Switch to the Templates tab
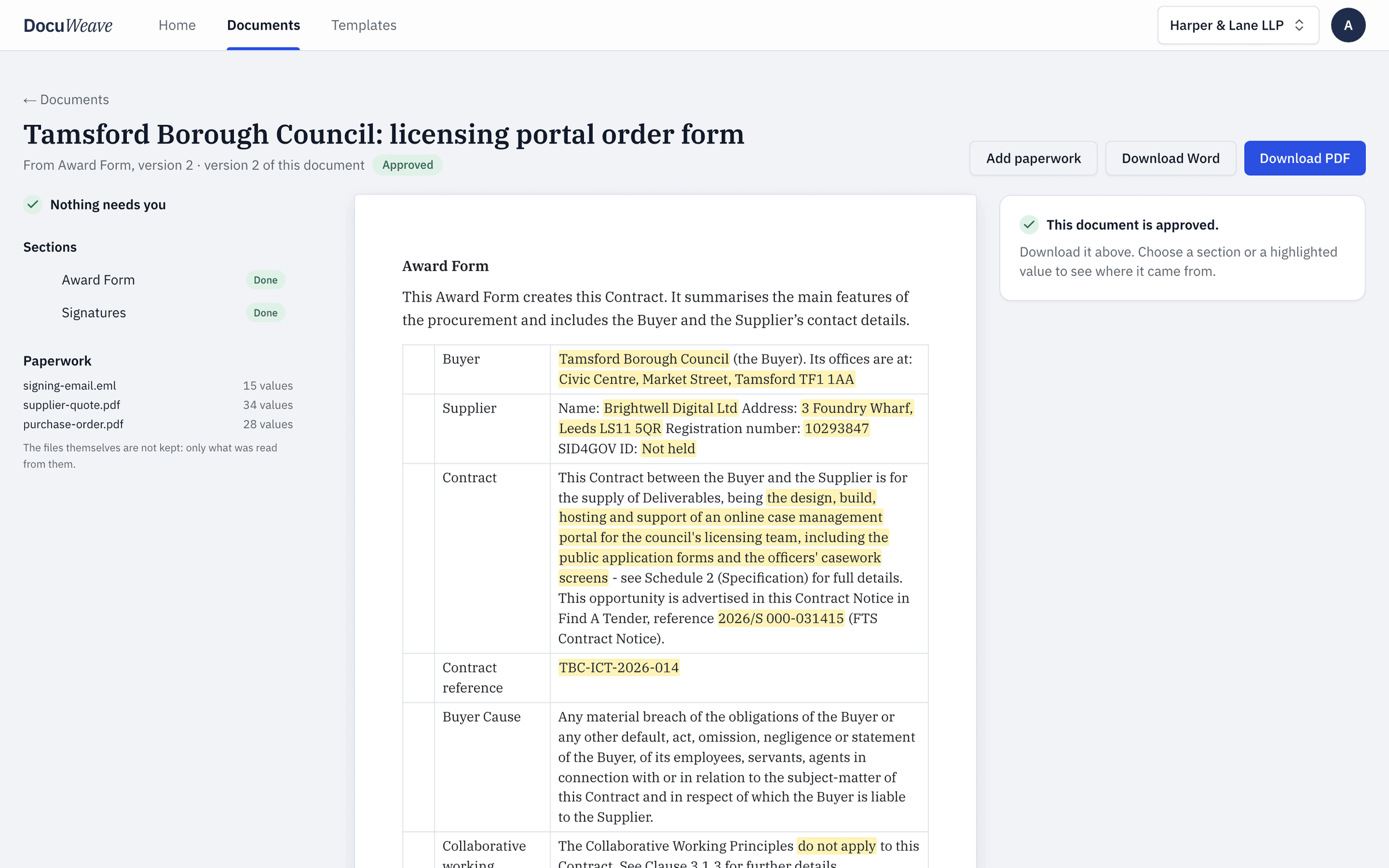1389x868 pixels. 363,25
